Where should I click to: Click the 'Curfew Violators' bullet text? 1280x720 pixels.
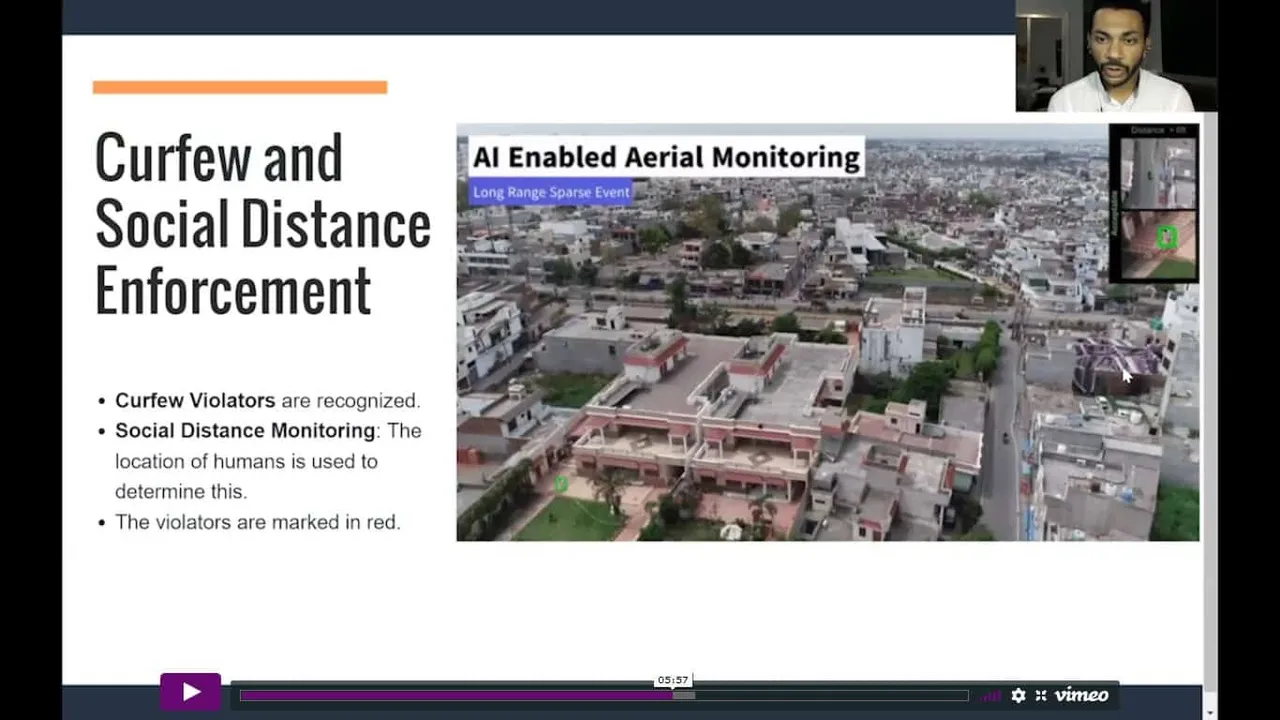[195, 400]
